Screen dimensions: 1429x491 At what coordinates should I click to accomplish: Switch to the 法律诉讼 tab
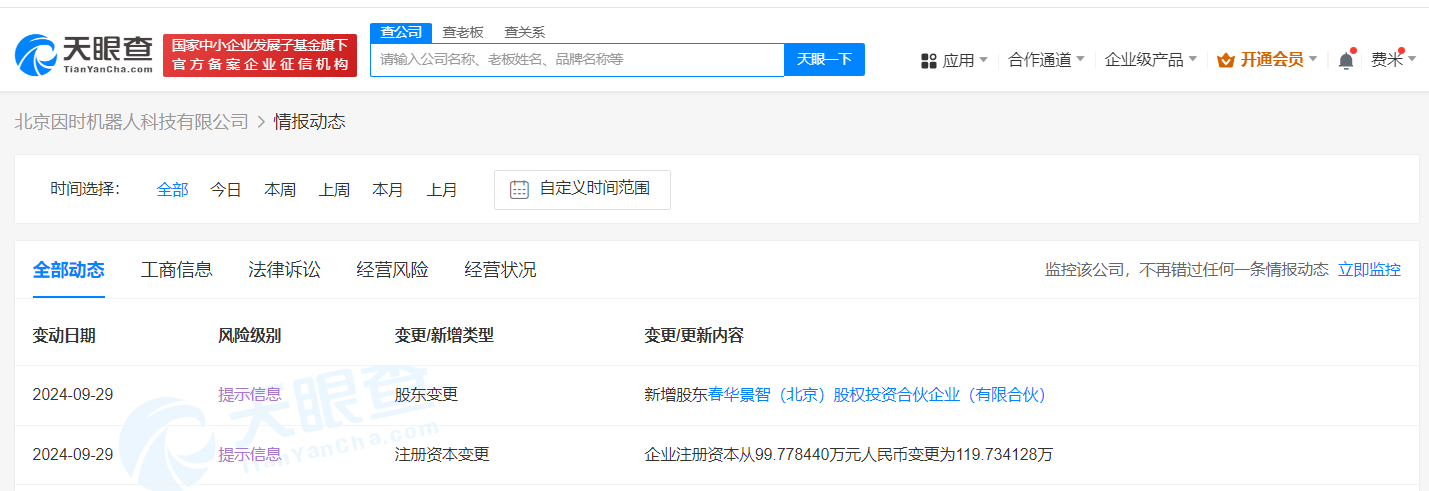[x=285, y=269]
